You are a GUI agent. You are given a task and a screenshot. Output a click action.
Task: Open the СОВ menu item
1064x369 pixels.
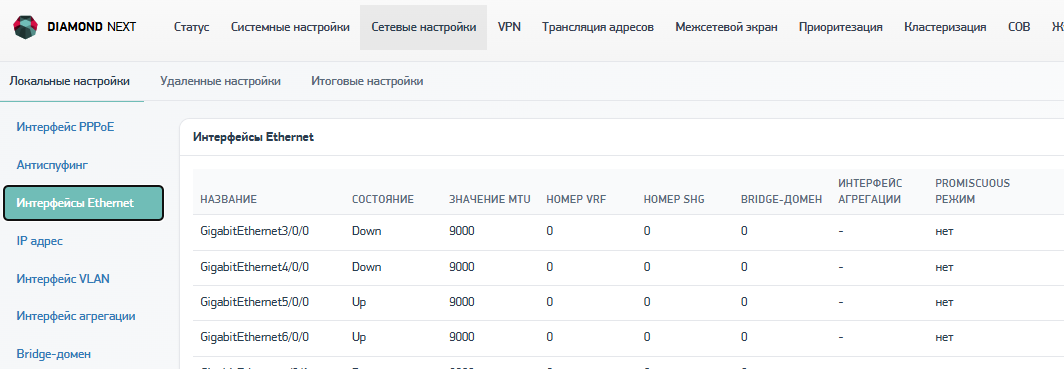coord(1019,27)
